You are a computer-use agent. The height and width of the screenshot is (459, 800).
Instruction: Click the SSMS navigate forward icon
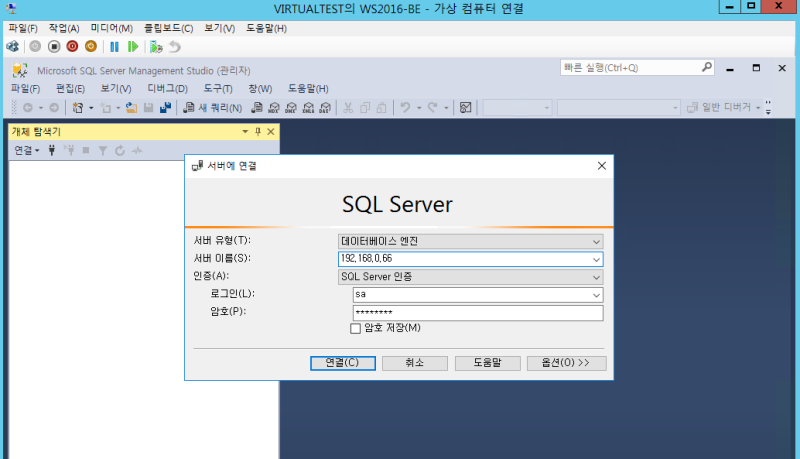click(54, 108)
